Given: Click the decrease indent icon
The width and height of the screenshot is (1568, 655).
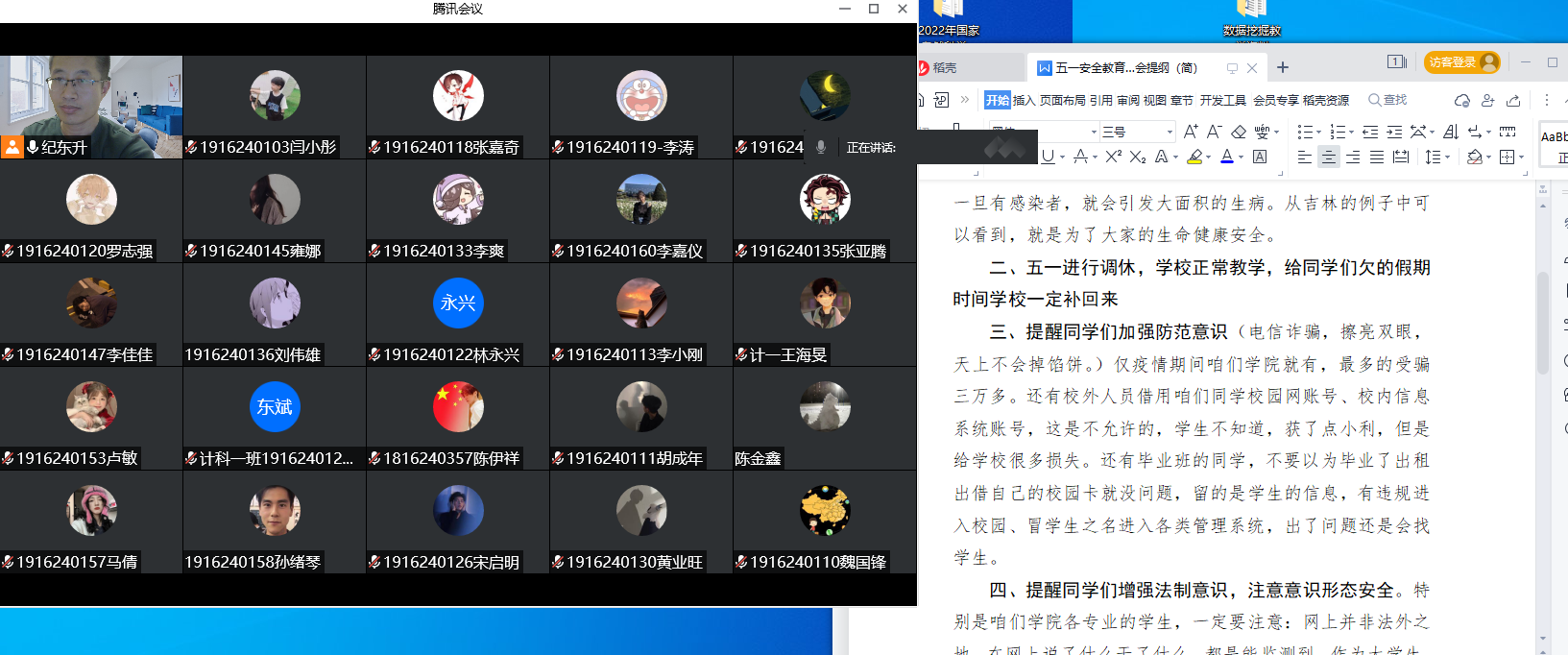Looking at the screenshot, I should (1370, 132).
